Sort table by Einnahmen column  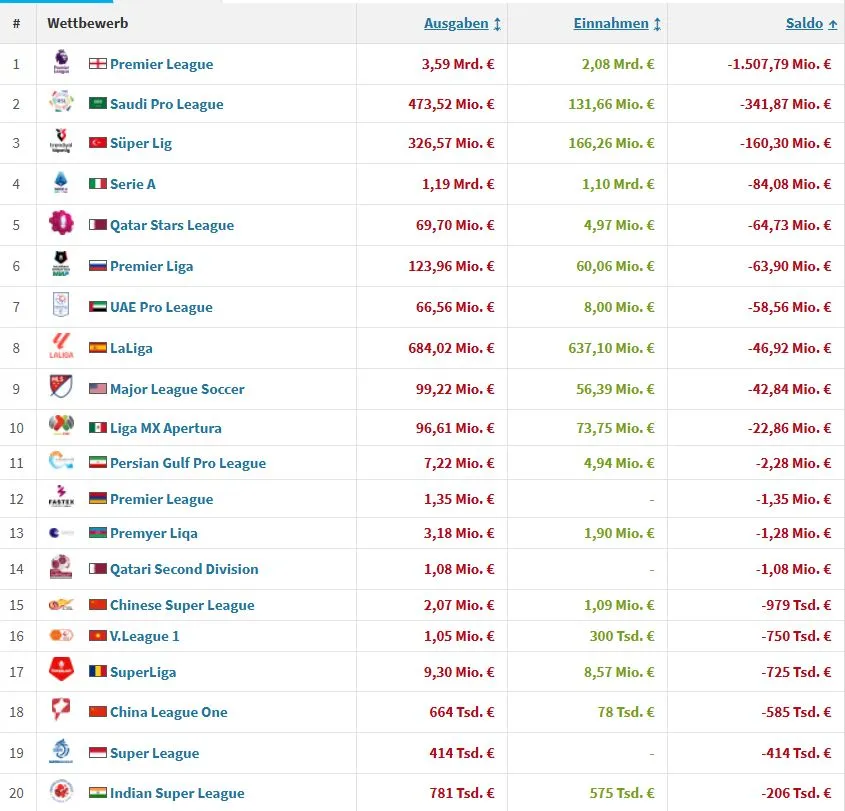tap(617, 24)
